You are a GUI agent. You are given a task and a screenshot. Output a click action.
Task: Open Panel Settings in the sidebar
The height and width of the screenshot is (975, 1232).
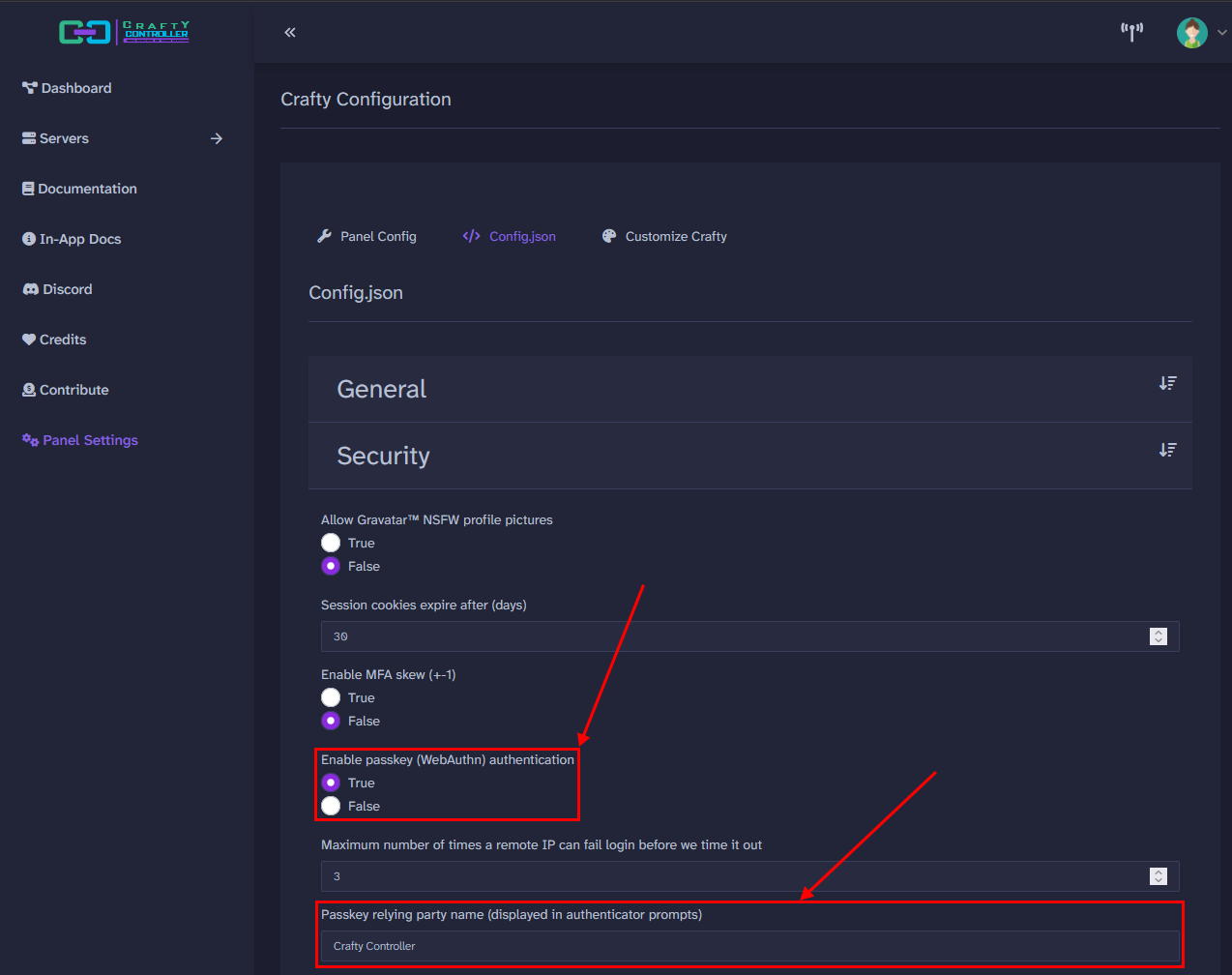[79, 439]
